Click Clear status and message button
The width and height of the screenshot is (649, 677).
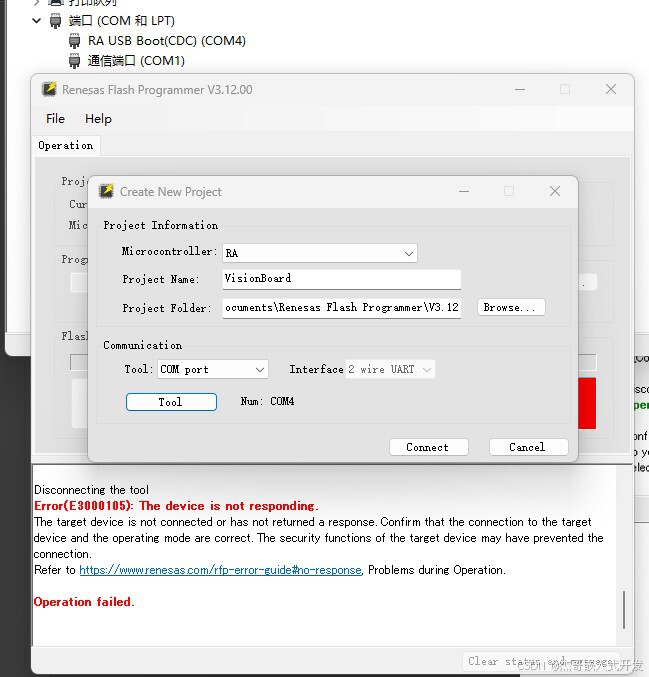click(541, 661)
